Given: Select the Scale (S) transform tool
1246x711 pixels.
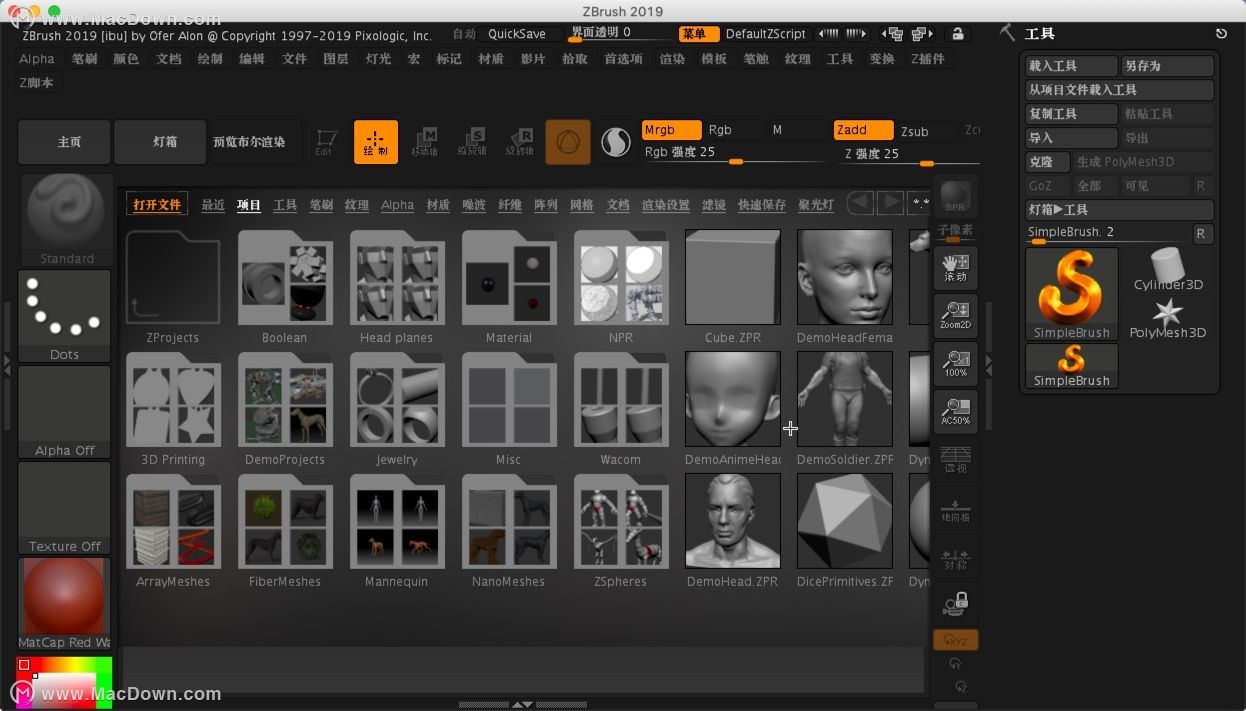Looking at the screenshot, I should (472, 142).
